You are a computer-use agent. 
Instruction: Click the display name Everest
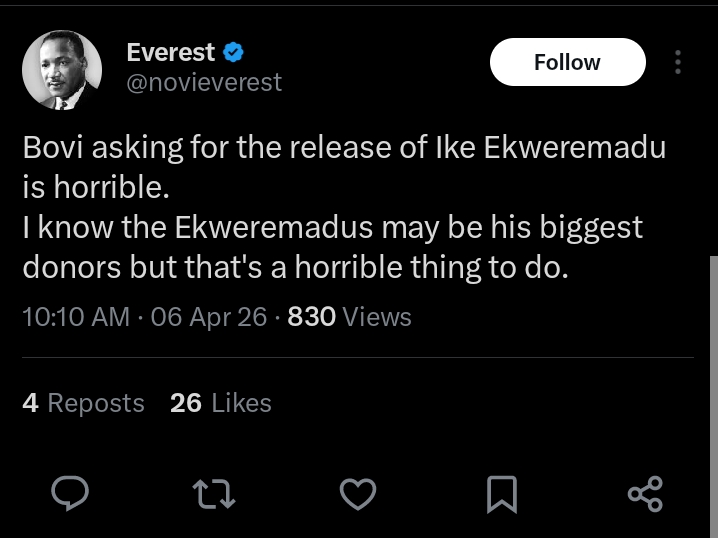171,53
